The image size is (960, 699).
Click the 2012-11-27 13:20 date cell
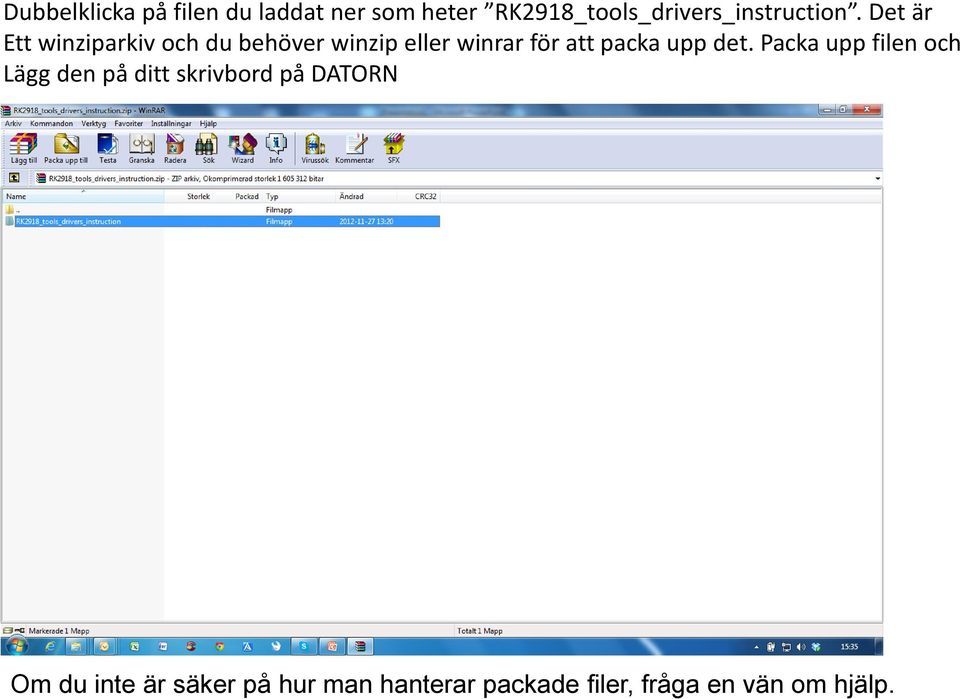tap(366, 222)
